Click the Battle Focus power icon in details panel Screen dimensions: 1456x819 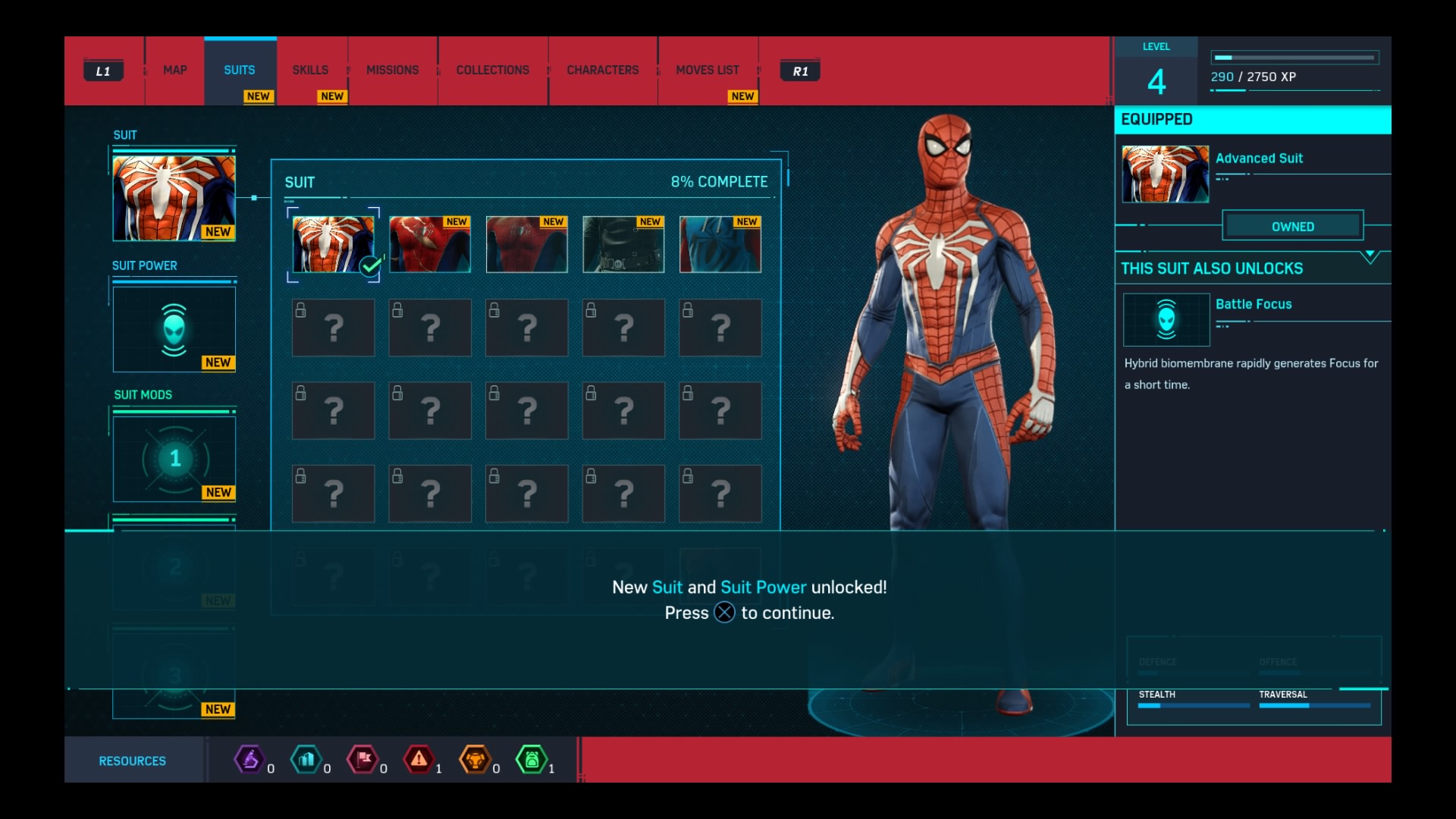click(1166, 320)
